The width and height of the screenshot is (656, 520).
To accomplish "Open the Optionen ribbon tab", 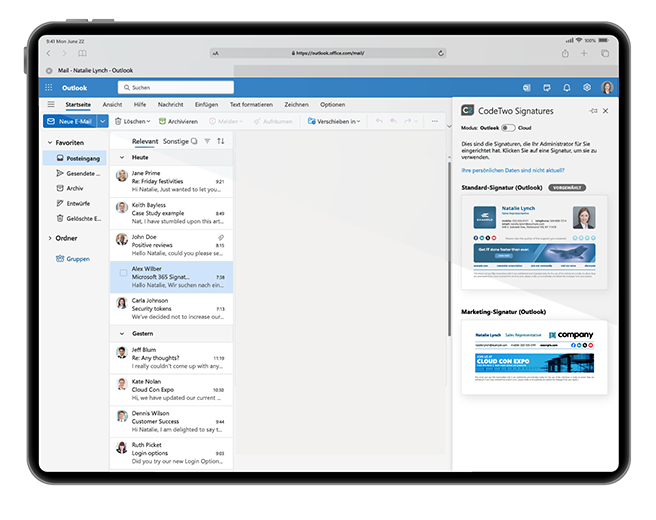I will point(333,105).
